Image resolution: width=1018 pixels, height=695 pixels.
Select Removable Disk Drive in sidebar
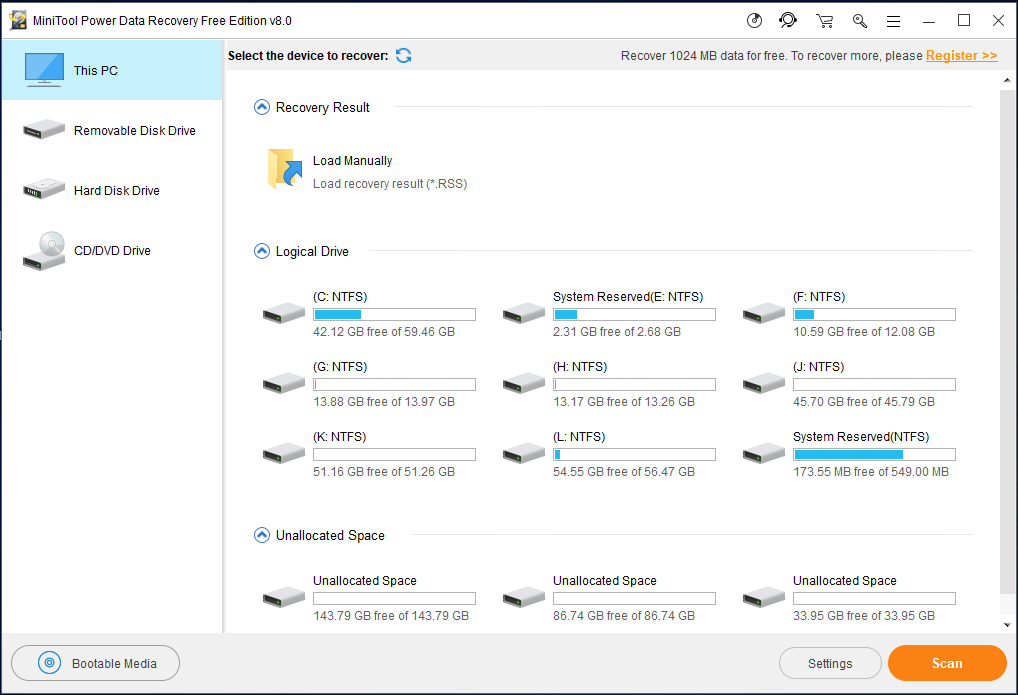[112, 131]
